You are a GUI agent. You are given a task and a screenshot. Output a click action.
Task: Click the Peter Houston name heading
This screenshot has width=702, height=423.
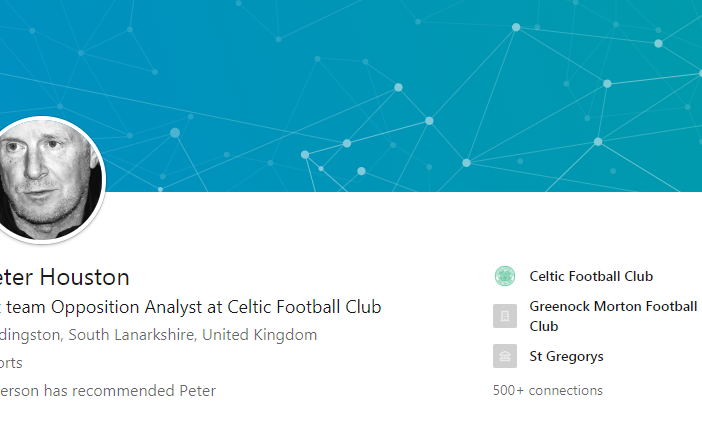65,277
